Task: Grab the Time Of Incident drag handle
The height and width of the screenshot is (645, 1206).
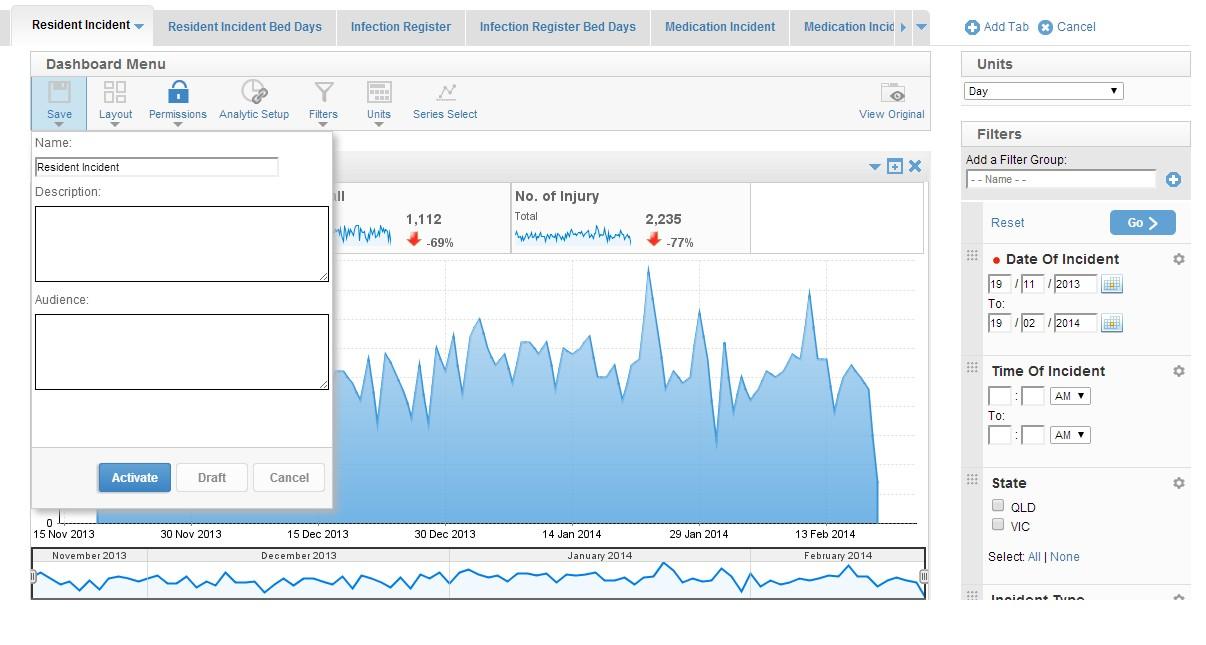Action: point(972,368)
